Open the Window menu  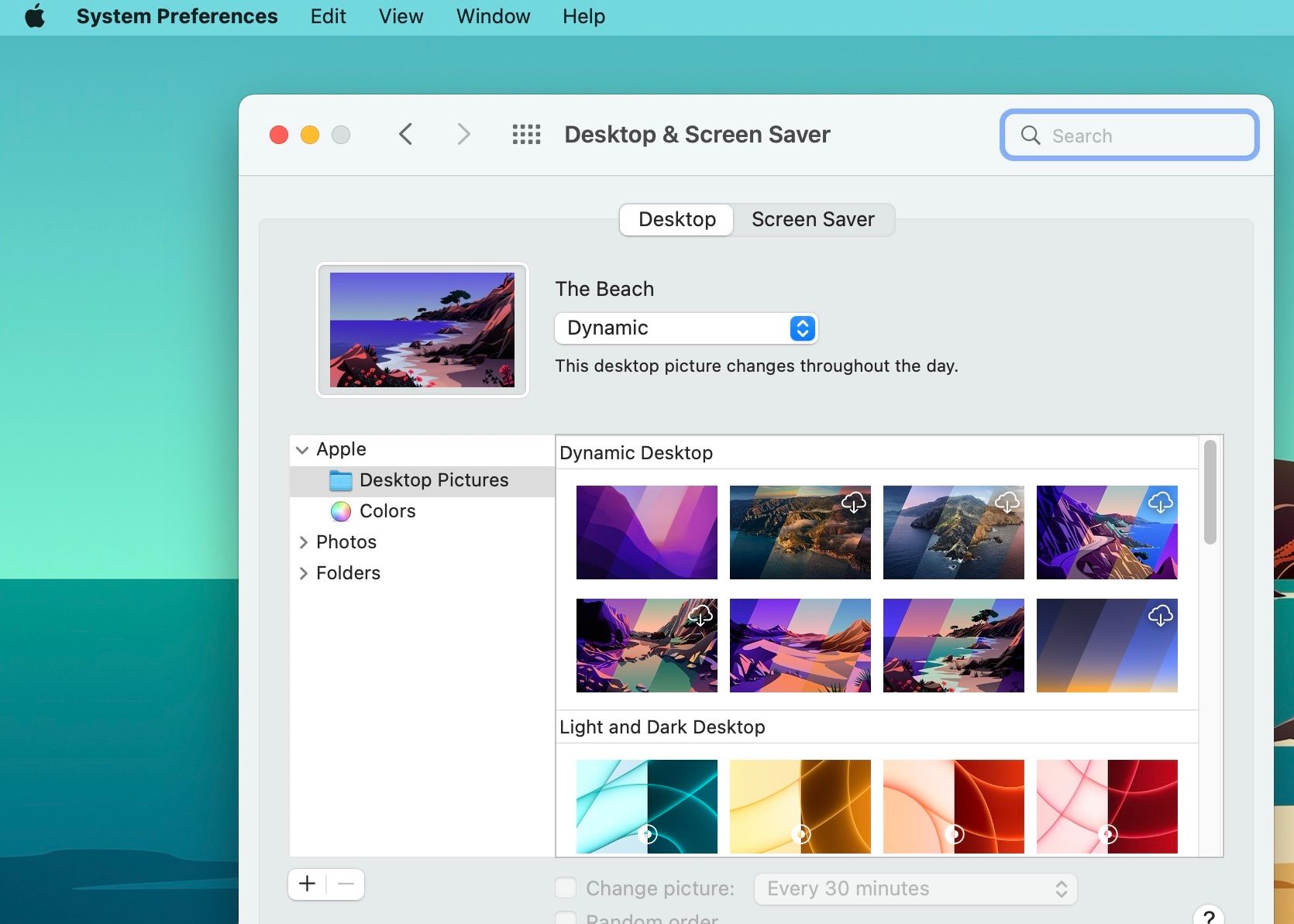click(x=492, y=16)
